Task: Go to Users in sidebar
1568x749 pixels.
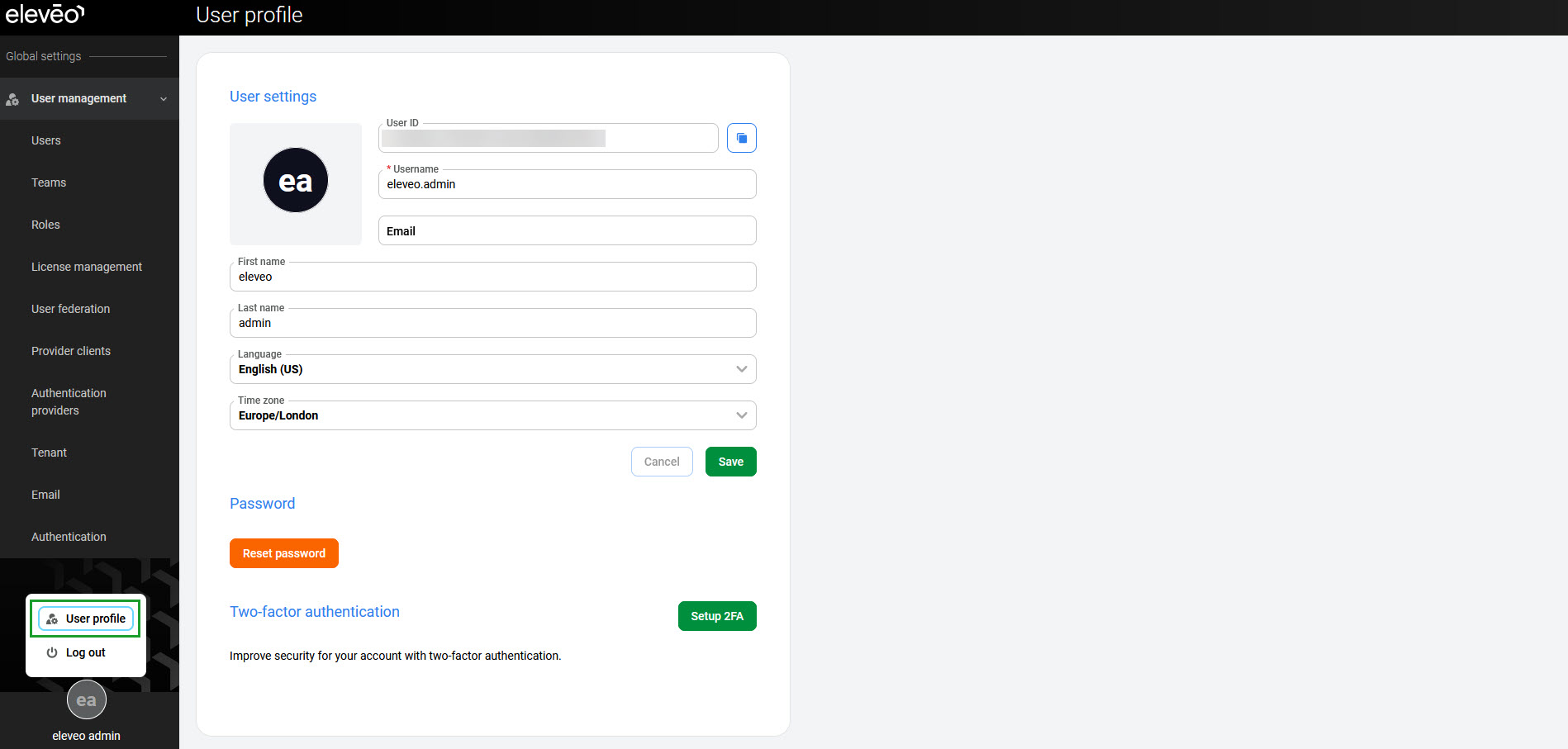Action: [x=46, y=140]
